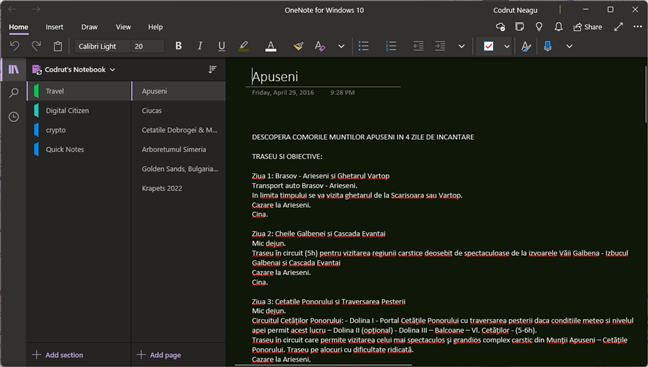
Task: Insert a bulleted list
Action: (x=363, y=46)
